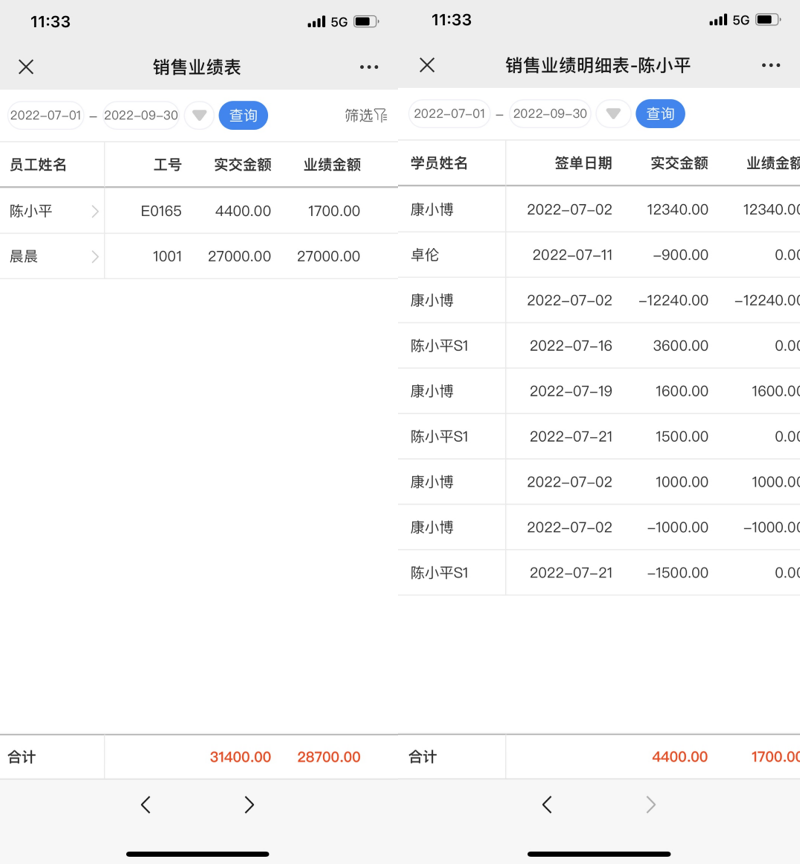Go to previous page in 销售业绩表
This screenshot has width=801, height=864.
pos(146,805)
